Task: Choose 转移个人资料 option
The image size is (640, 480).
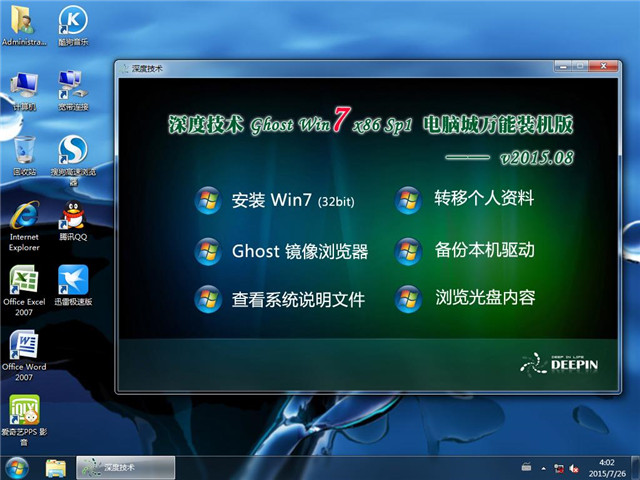Action: pos(464,199)
